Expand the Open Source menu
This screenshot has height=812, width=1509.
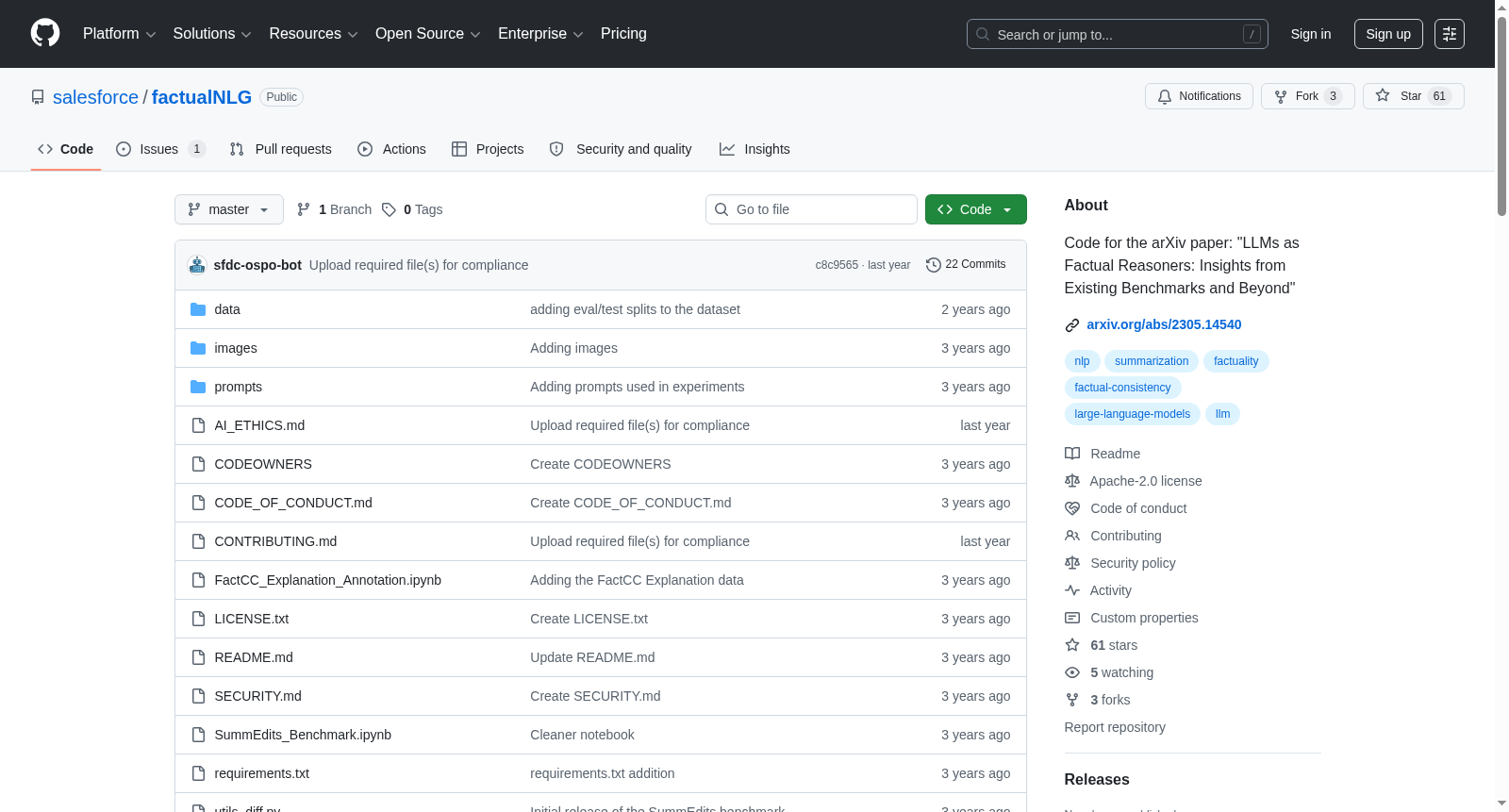coord(428,34)
